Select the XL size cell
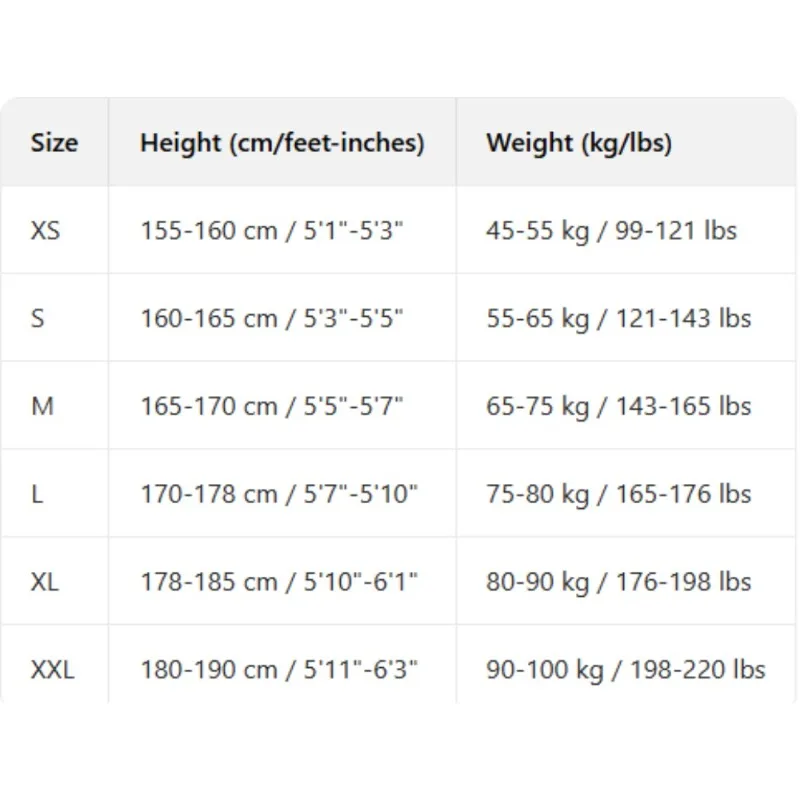Screen dimensions: 800x800 [45, 582]
